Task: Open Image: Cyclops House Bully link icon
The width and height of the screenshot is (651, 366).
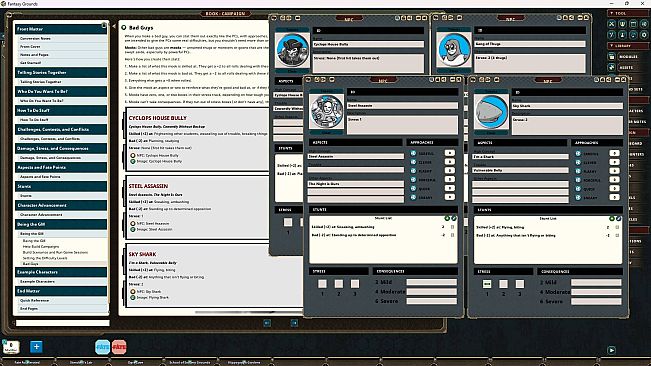Action: pos(133,161)
